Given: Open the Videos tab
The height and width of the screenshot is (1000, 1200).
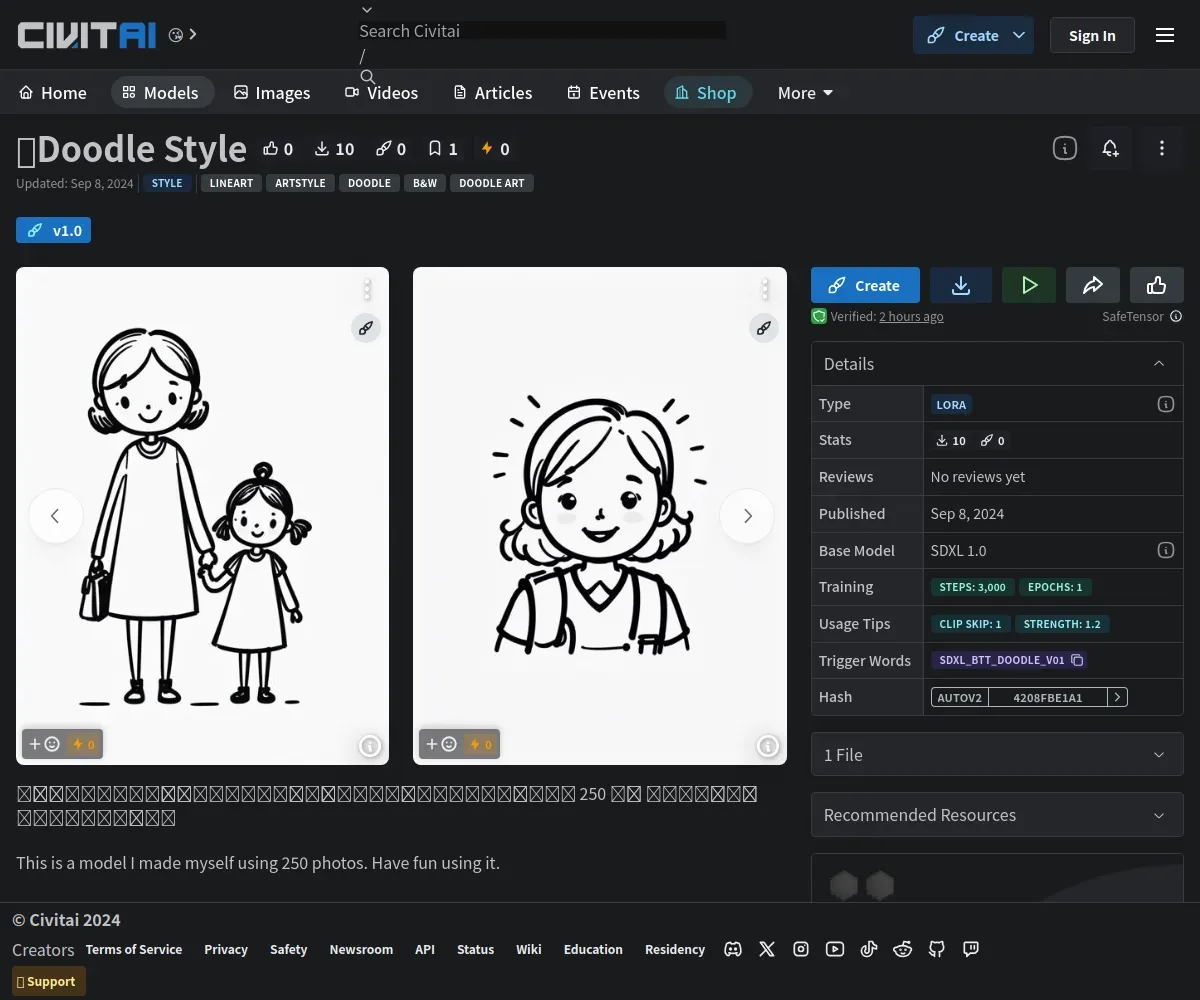Looking at the screenshot, I should pos(382,92).
